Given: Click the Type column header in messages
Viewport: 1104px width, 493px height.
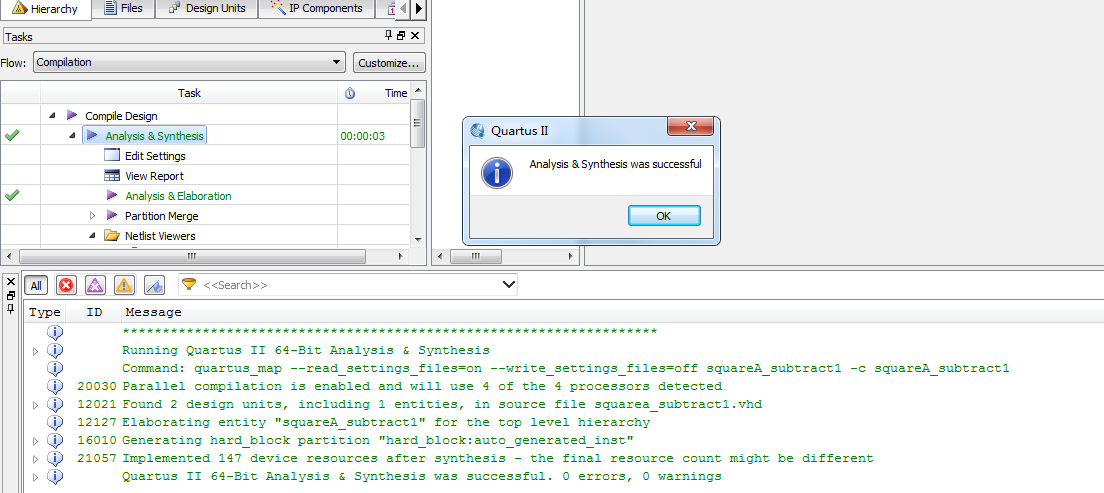Looking at the screenshot, I should (44, 312).
